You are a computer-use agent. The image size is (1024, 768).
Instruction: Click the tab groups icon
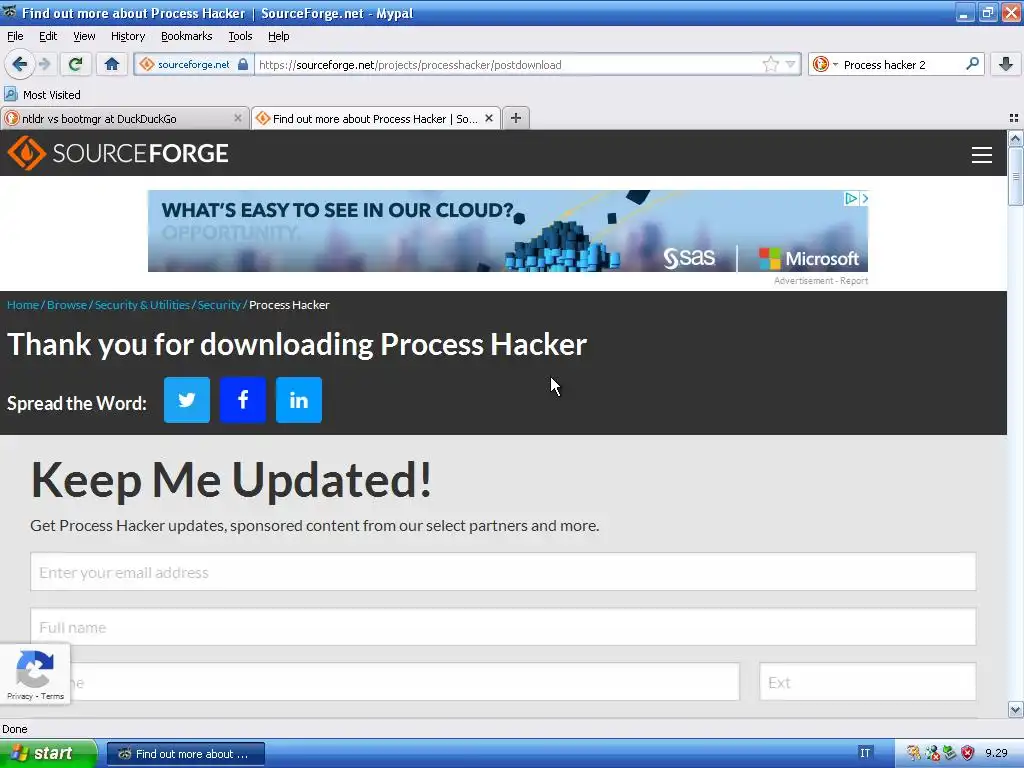tap(1014, 118)
